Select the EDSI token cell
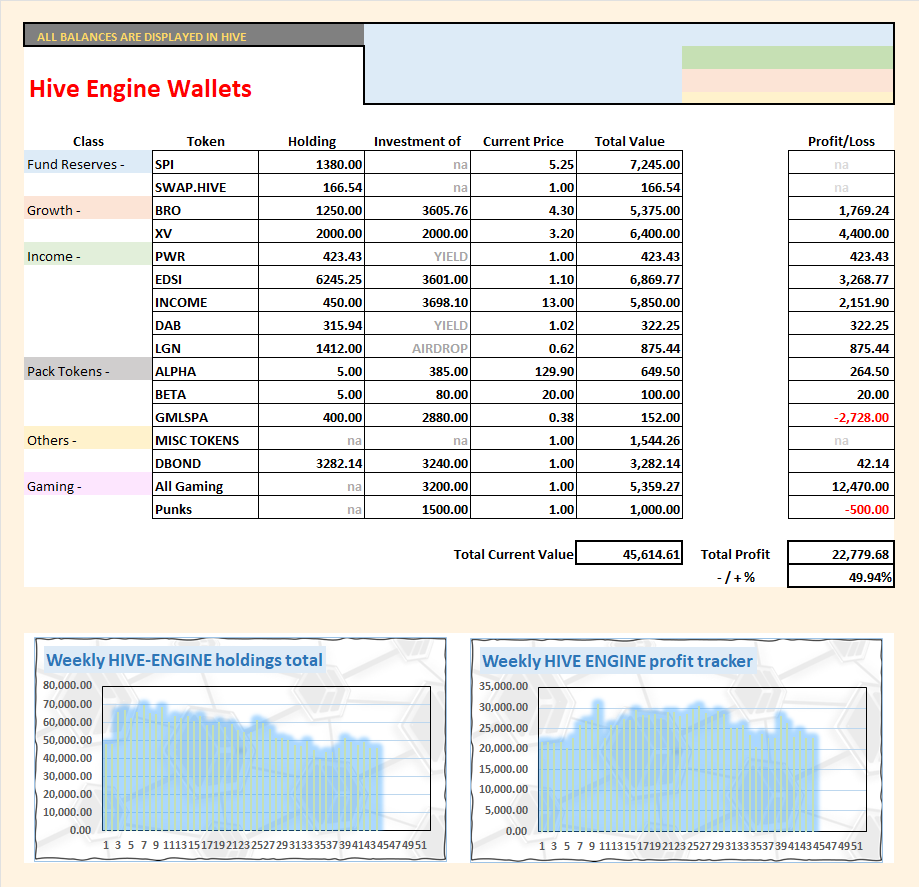This screenshot has width=919, height=887. (x=205, y=277)
